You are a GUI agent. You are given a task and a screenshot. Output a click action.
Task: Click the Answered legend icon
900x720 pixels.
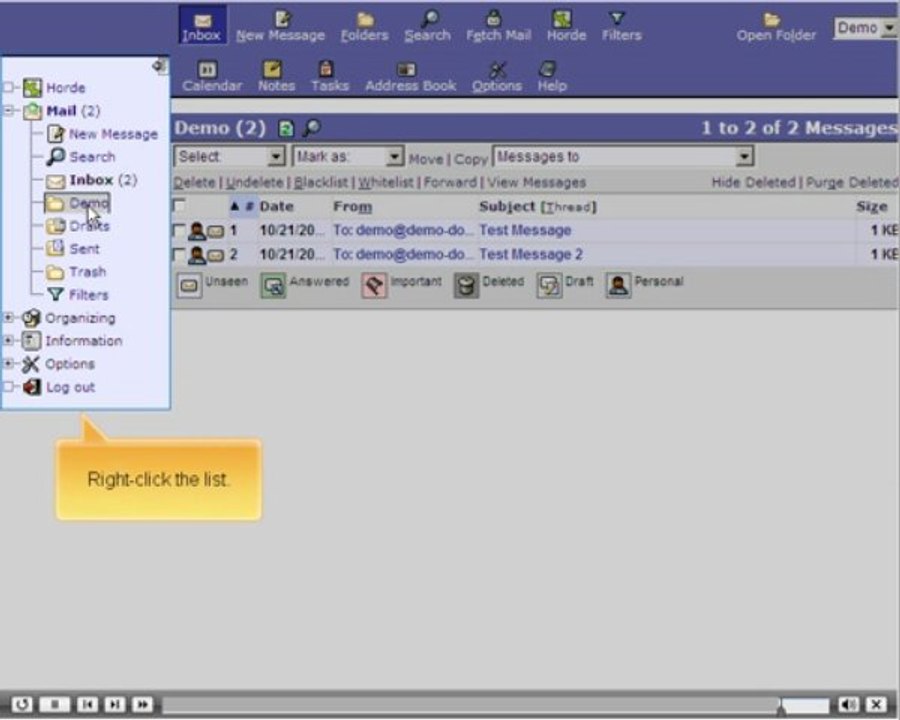pos(273,285)
